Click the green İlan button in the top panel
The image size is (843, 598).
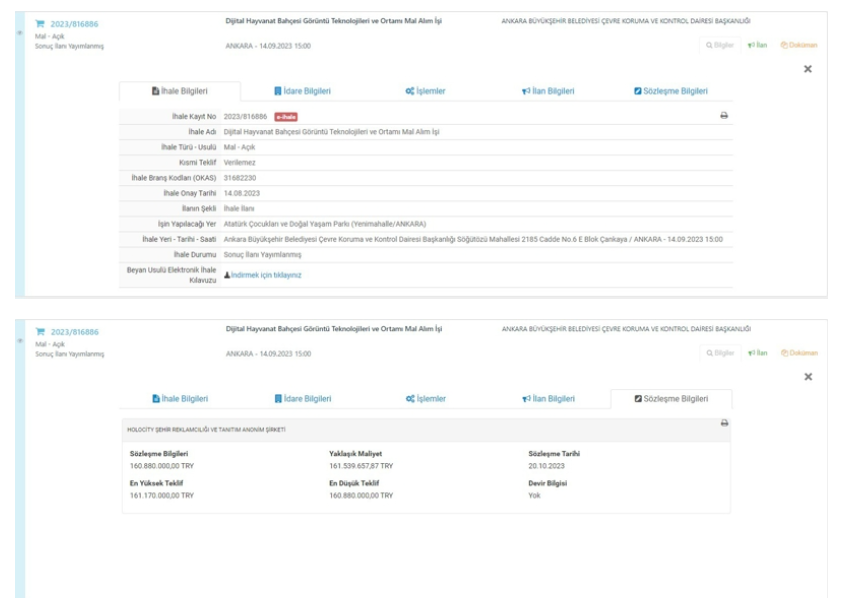click(757, 45)
